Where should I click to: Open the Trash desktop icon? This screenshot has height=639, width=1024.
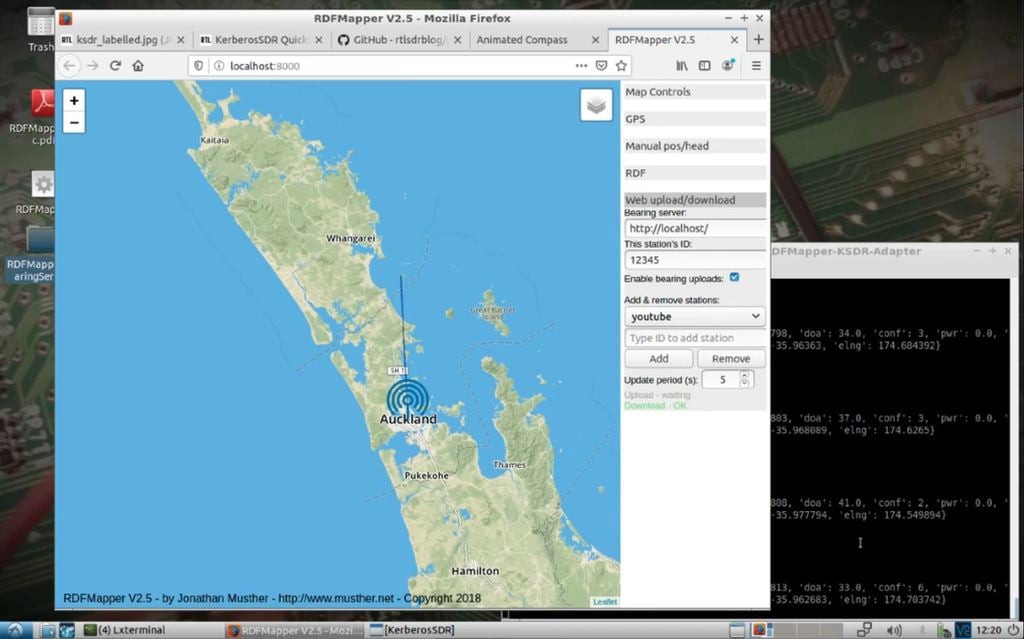pos(40,23)
